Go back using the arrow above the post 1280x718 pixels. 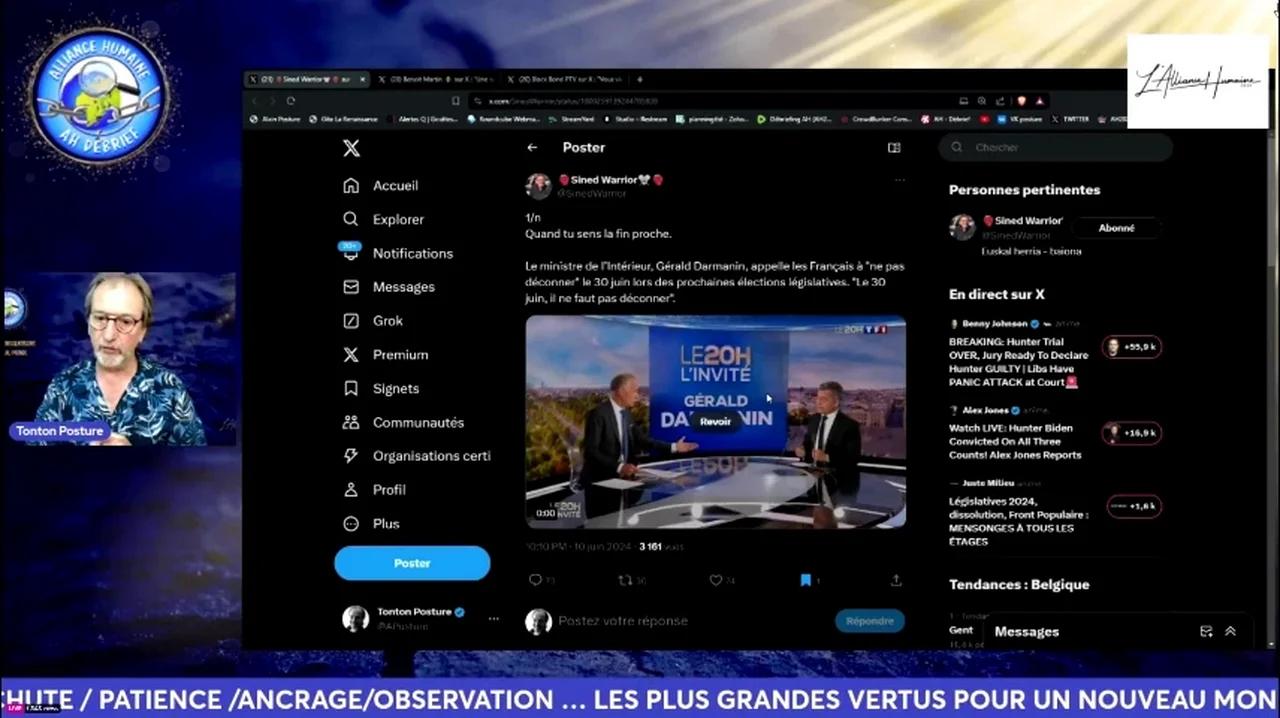coord(532,147)
